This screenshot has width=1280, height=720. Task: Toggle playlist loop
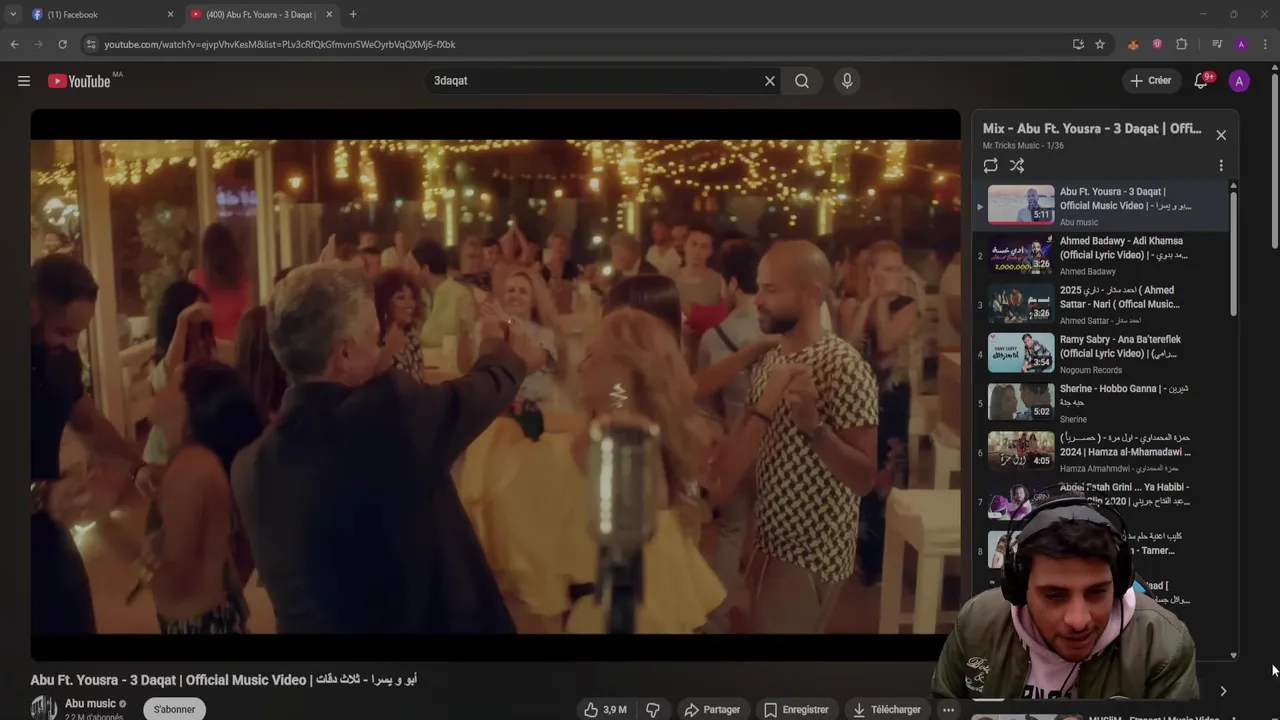[990, 166]
